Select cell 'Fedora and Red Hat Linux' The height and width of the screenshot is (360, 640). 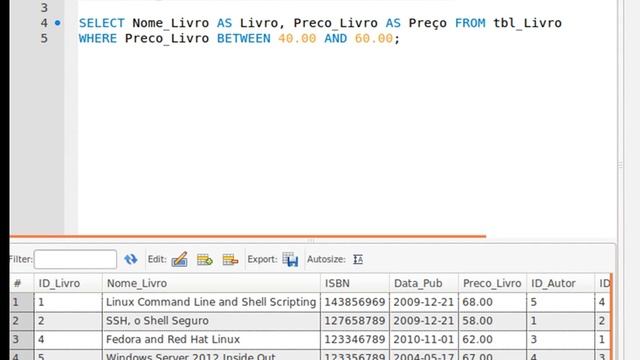[x=211, y=340]
